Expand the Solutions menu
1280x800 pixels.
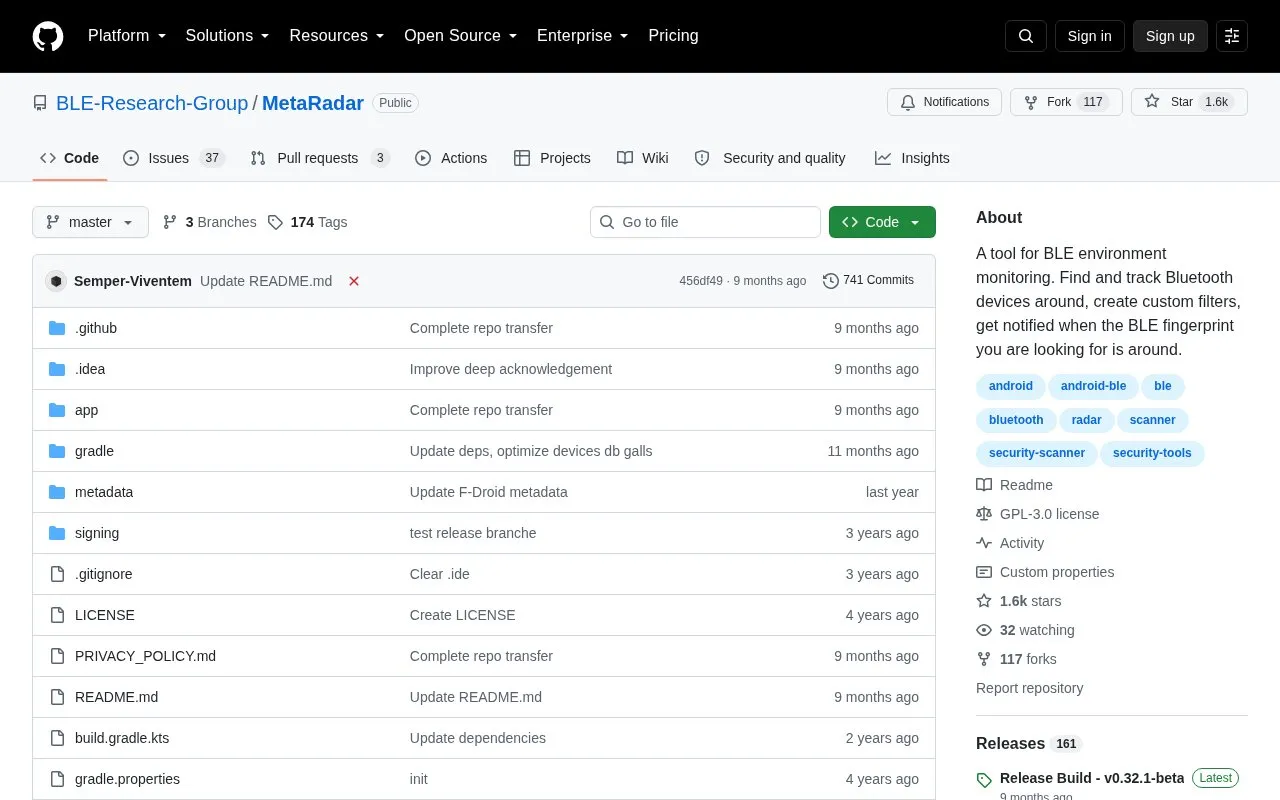tap(228, 36)
